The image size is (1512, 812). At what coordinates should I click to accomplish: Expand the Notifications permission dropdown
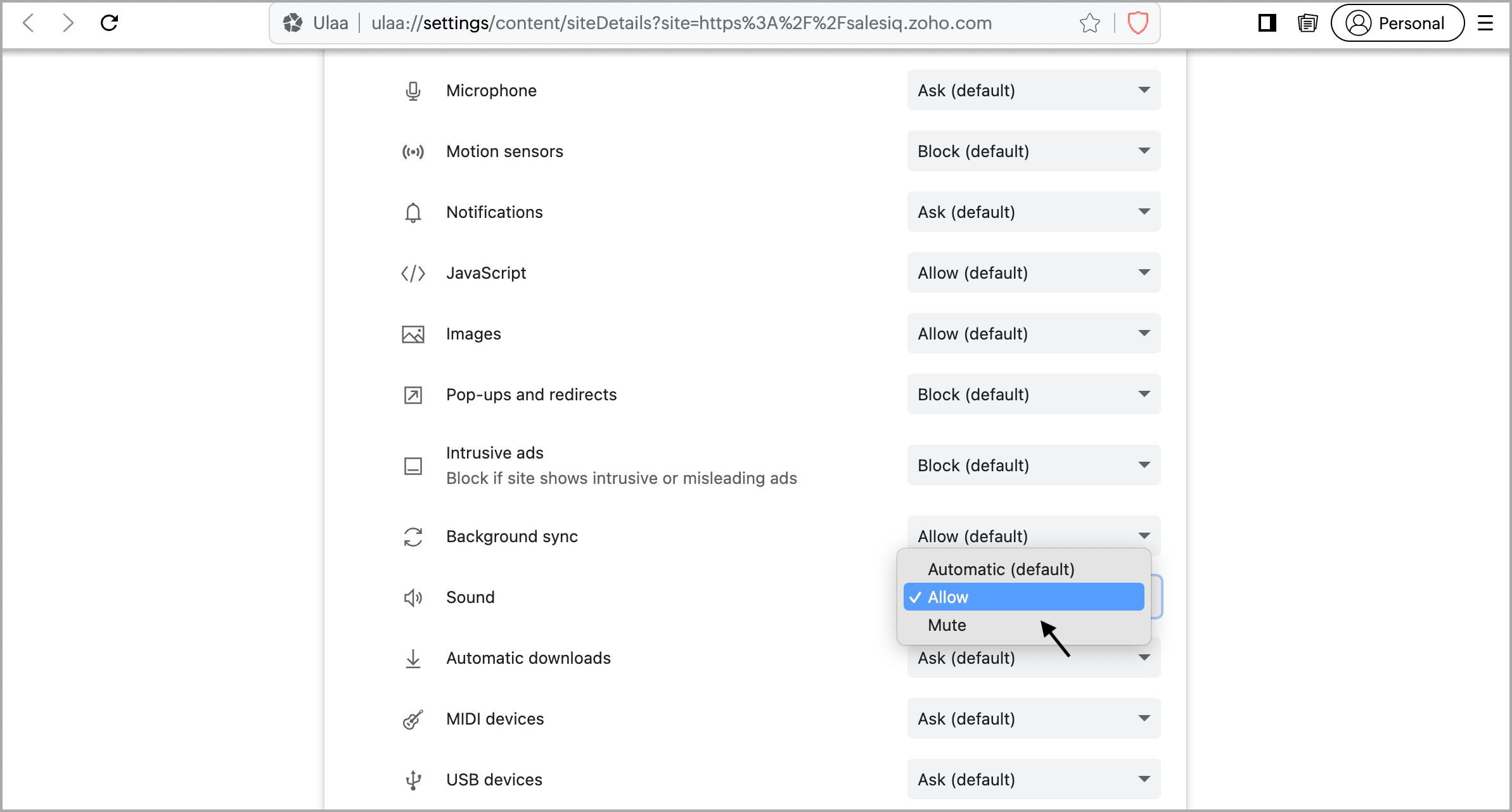[1034, 212]
